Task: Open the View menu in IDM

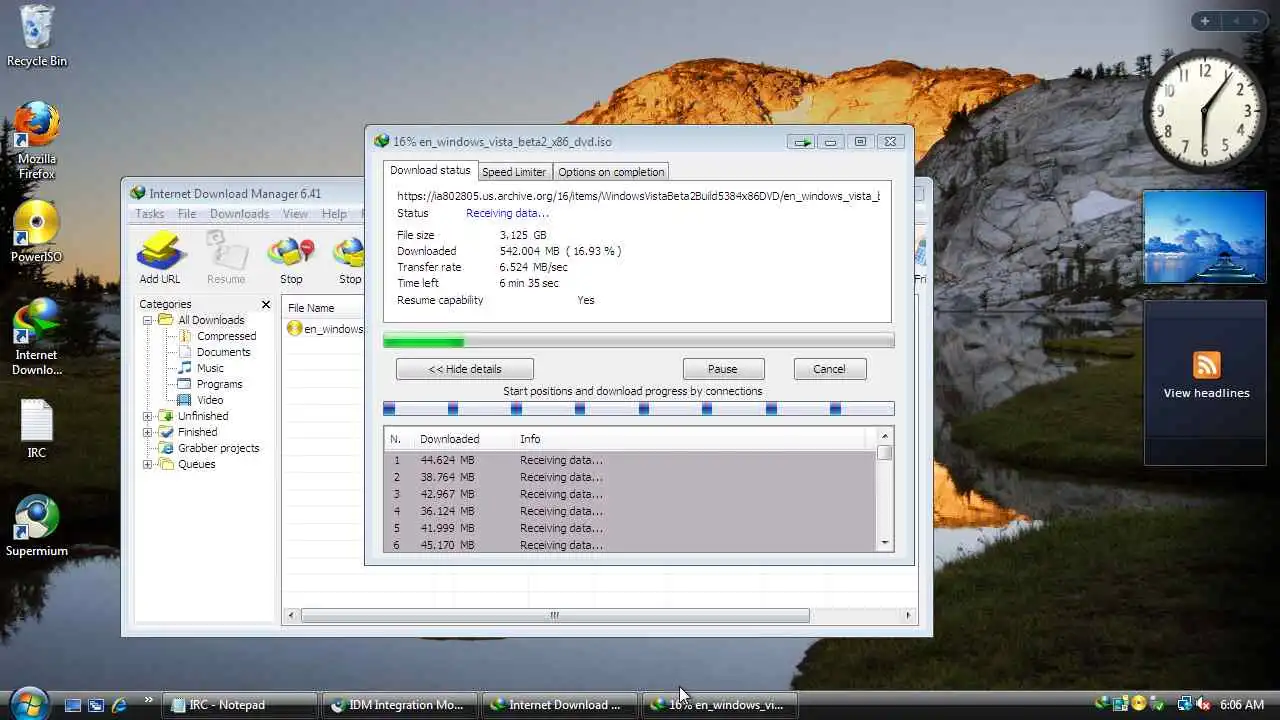Action: [x=295, y=214]
